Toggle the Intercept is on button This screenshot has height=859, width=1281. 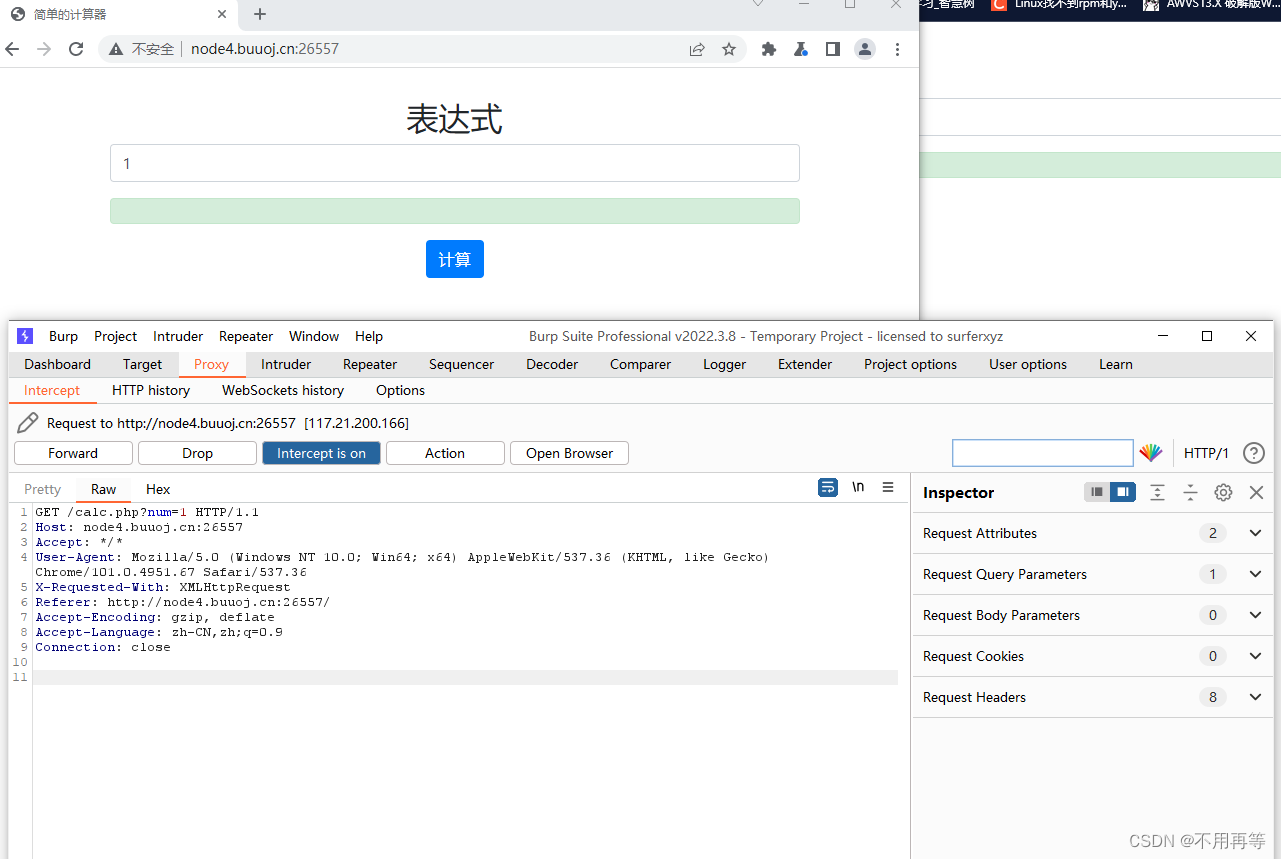(321, 452)
